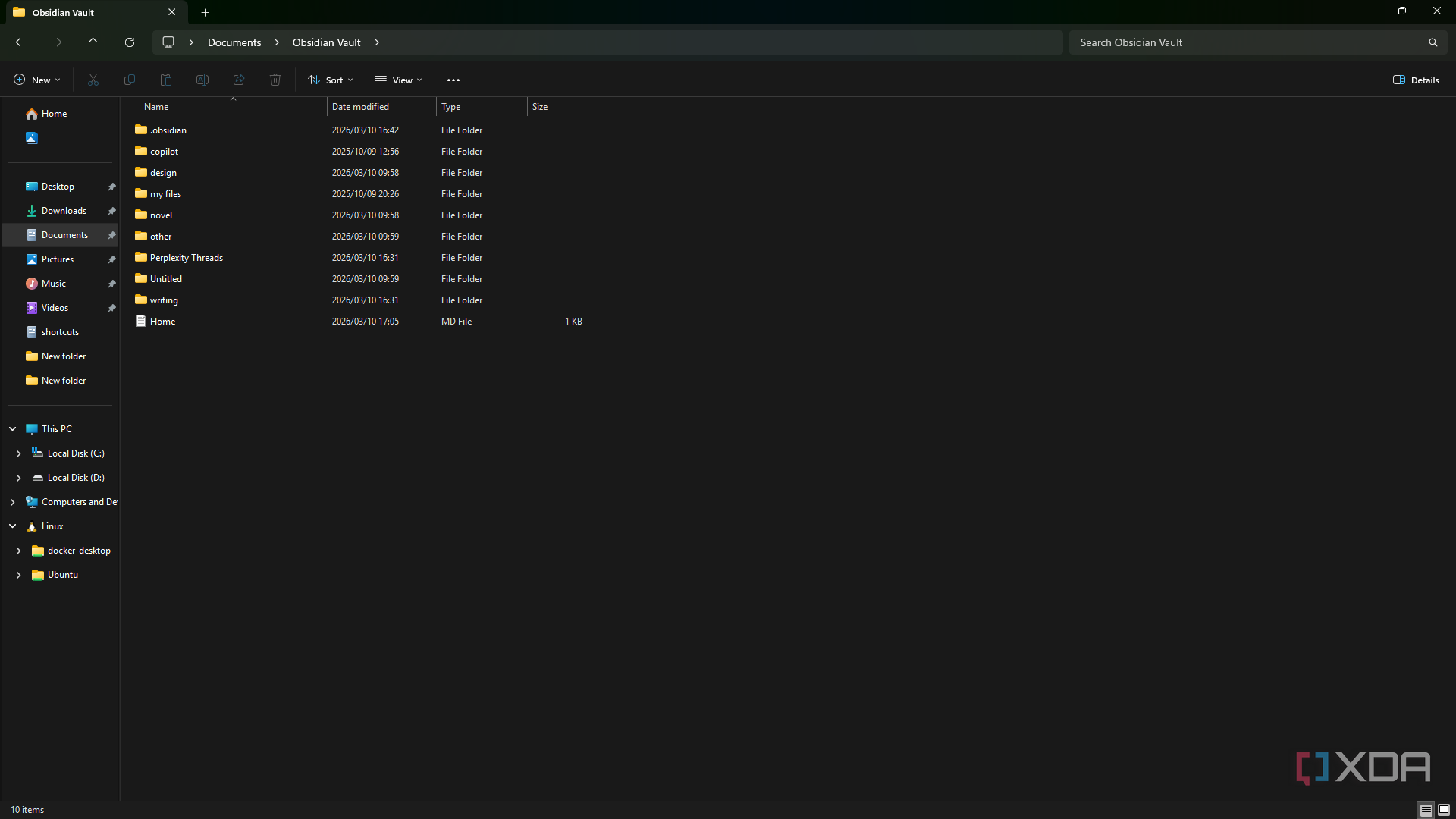Click the search magnifier icon
The height and width of the screenshot is (819, 1456).
(1433, 42)
